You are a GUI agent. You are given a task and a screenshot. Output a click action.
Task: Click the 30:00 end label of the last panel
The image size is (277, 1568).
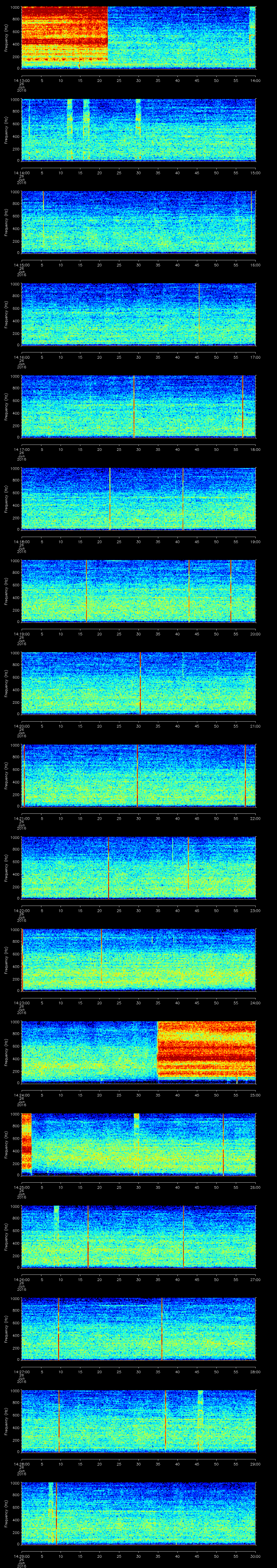(x=255, y=1556)
